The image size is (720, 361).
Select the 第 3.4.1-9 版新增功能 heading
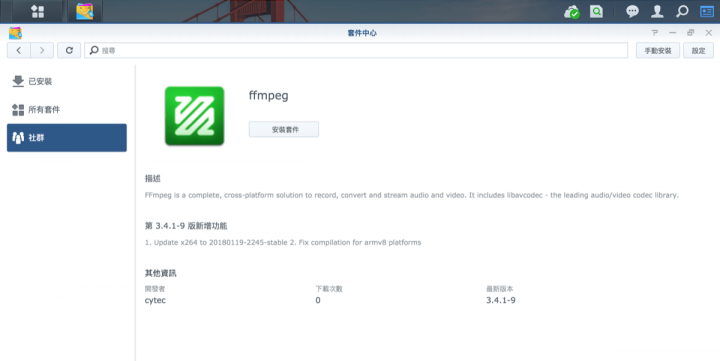tap(186, 226)
